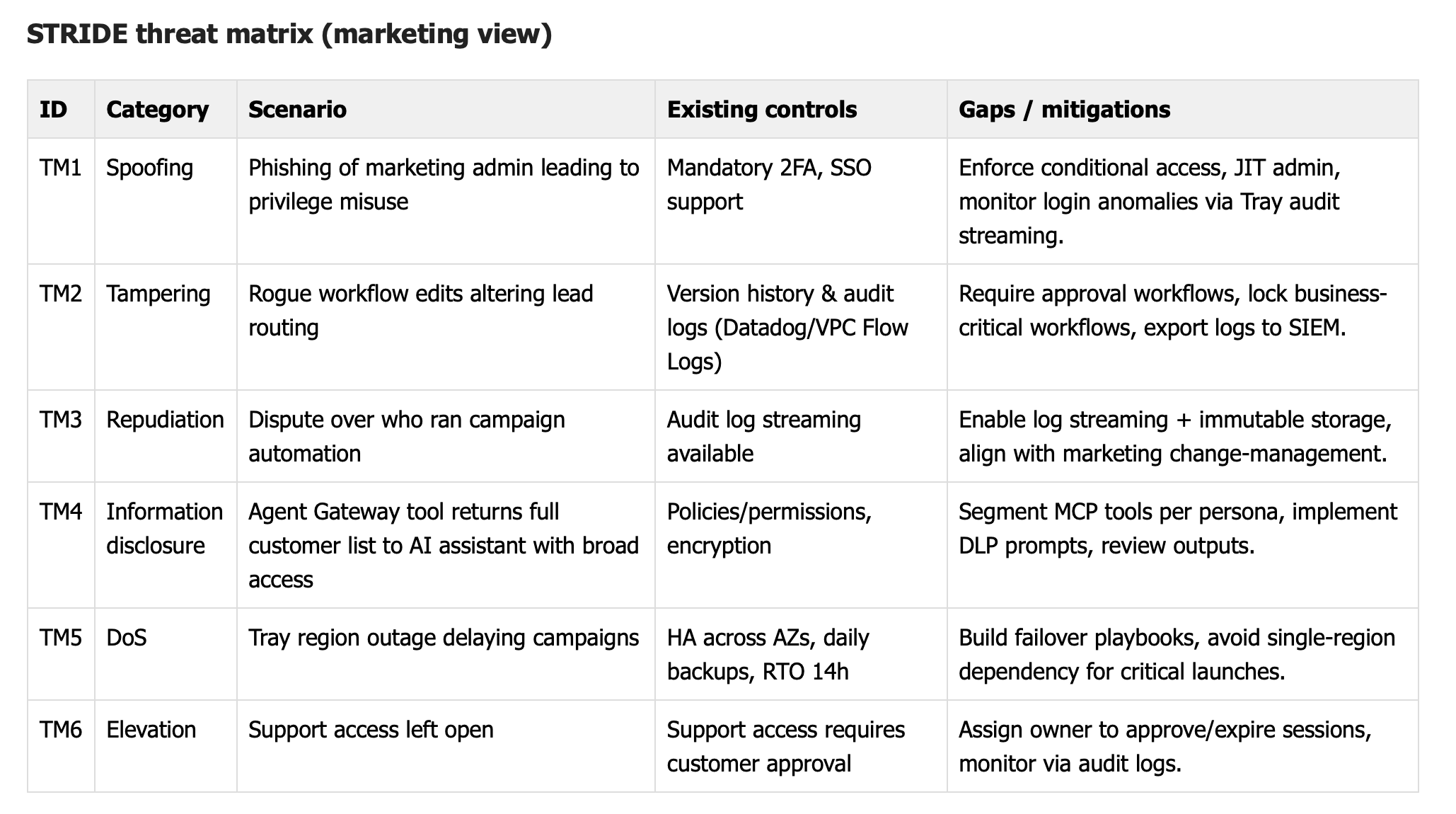
Task: Click the rogue workflow edits scenario text
Action: (x=420, y=311)
